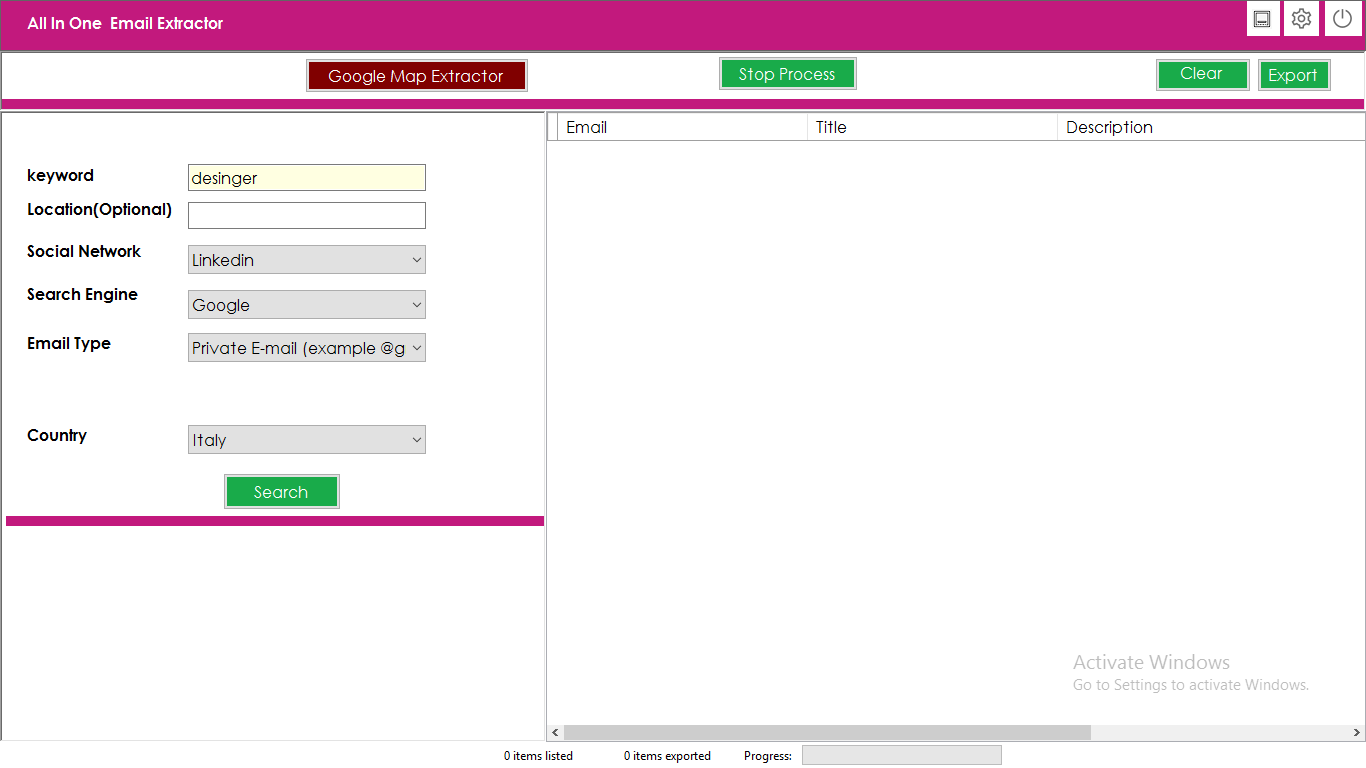This screenshot has width=1366, height=768.
Task: Click the 'keyword' label
Action: click(x=60, y=175)
